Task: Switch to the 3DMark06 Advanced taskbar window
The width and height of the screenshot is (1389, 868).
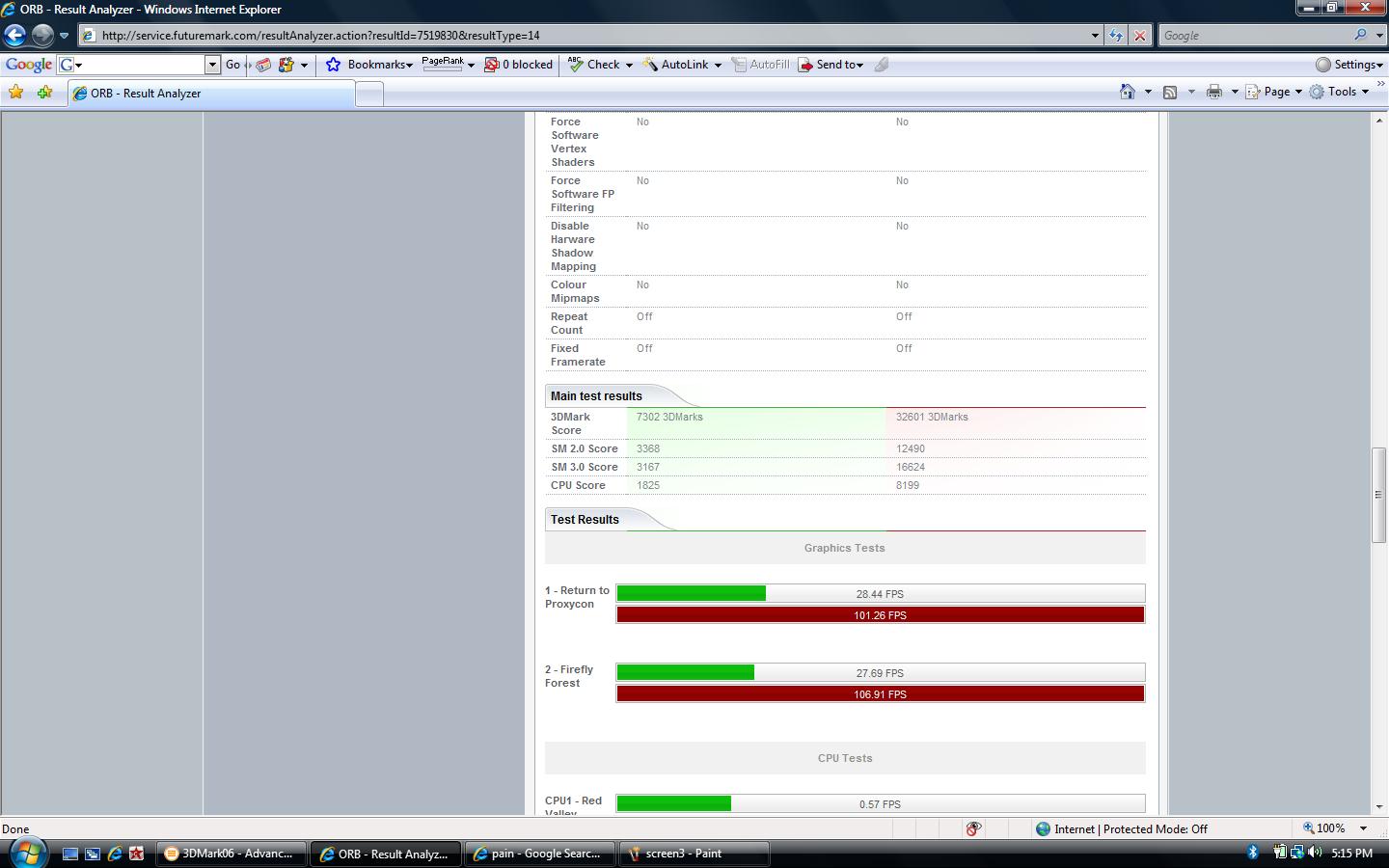Action: pos(231,854)
